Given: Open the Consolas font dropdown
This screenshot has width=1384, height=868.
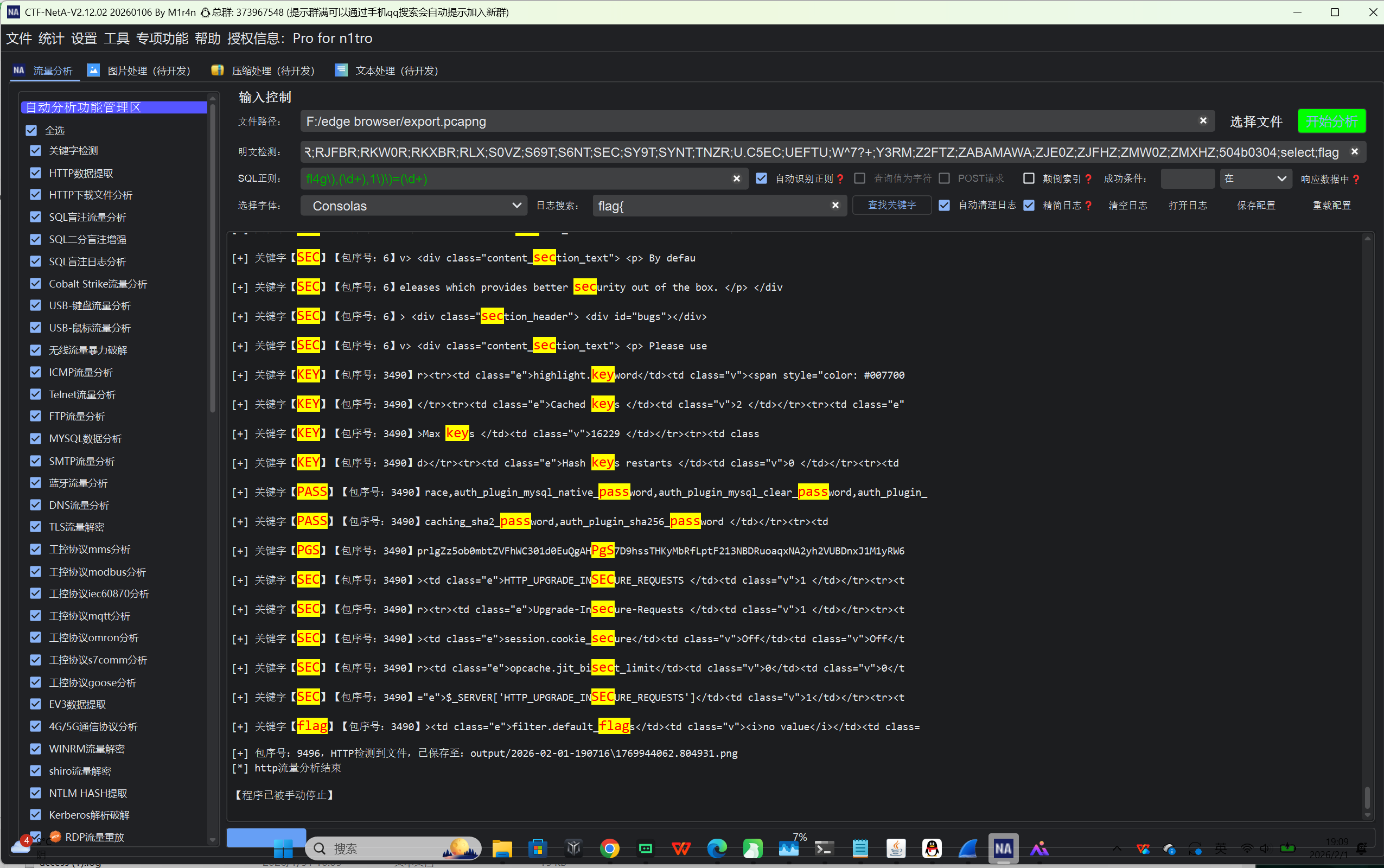Looking at the screenshot, I should click(413, 206).
